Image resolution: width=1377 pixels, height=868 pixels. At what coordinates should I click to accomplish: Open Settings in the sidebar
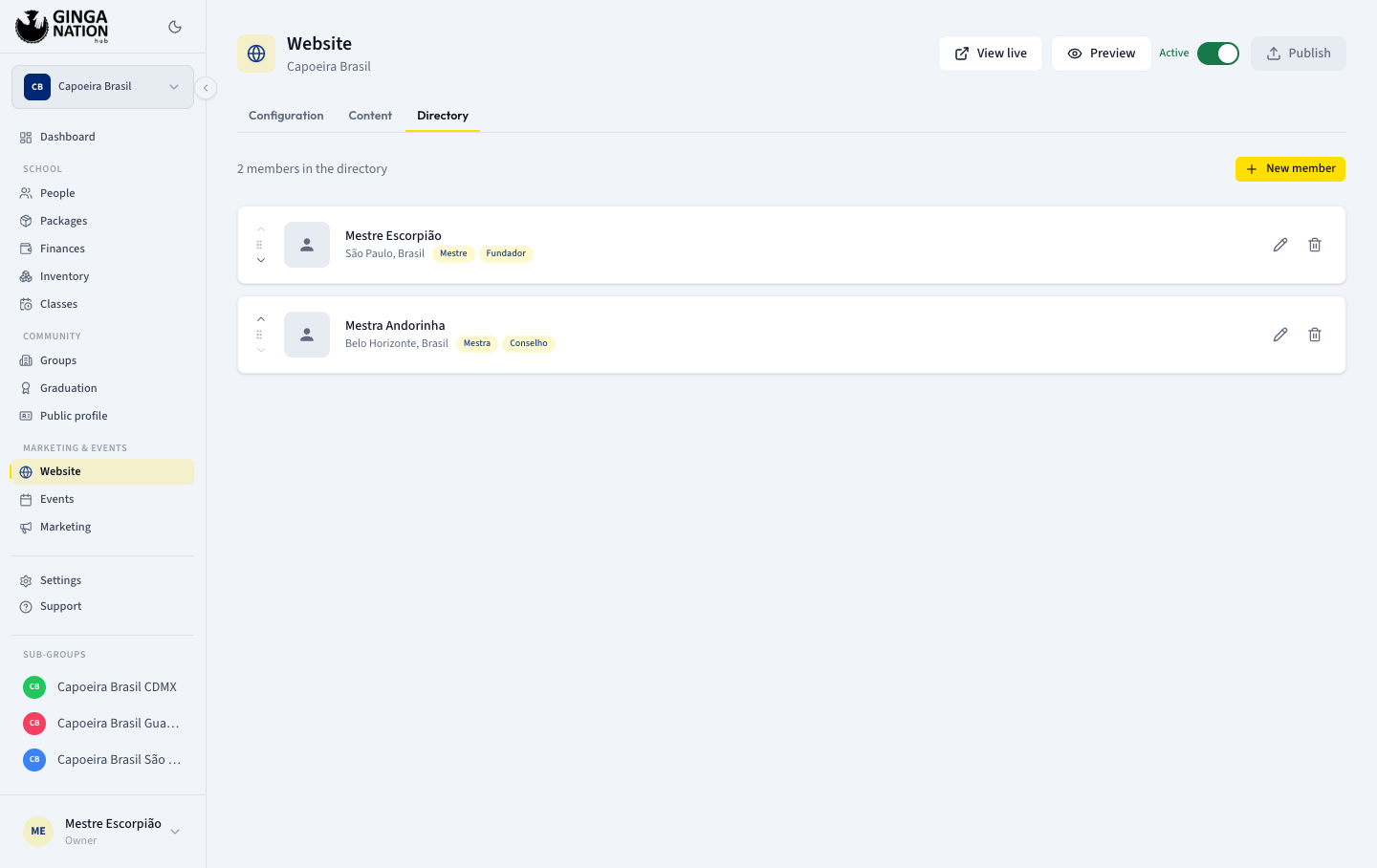click(x=102, y=580)
